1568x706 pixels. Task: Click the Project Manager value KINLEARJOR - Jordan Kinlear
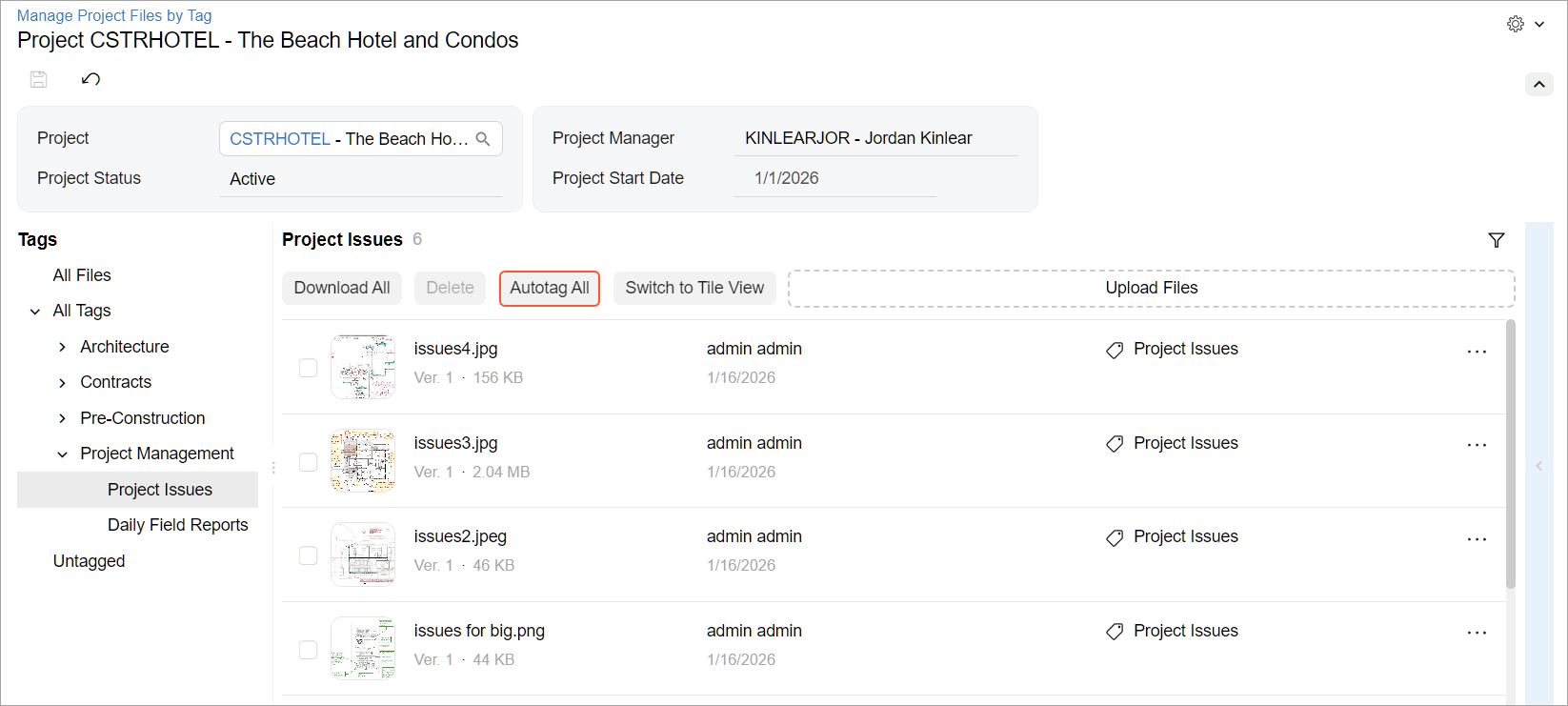(858, 138)
